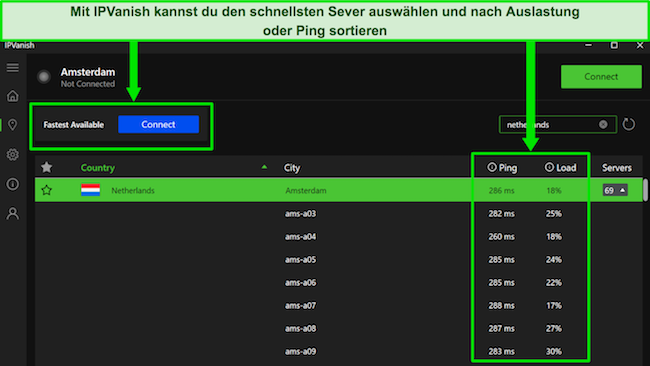The image size is (650, 366).
Task: Favorite the Netherlands server with star
Action: [47, 190]
